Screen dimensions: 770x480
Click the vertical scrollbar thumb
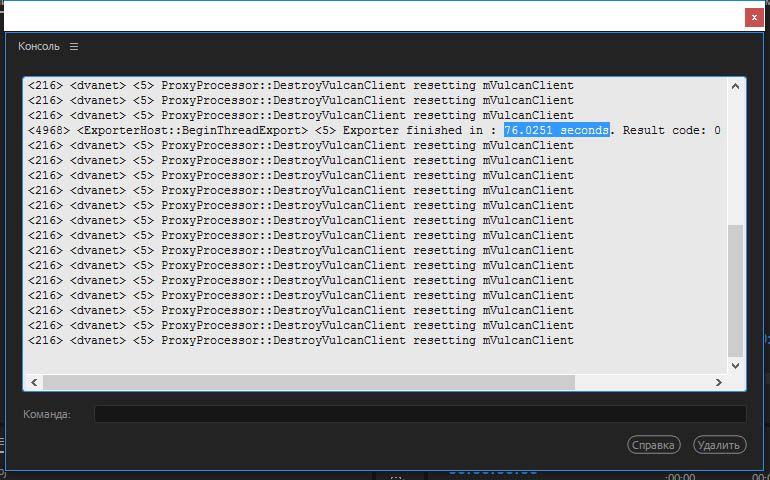(736, 290)
